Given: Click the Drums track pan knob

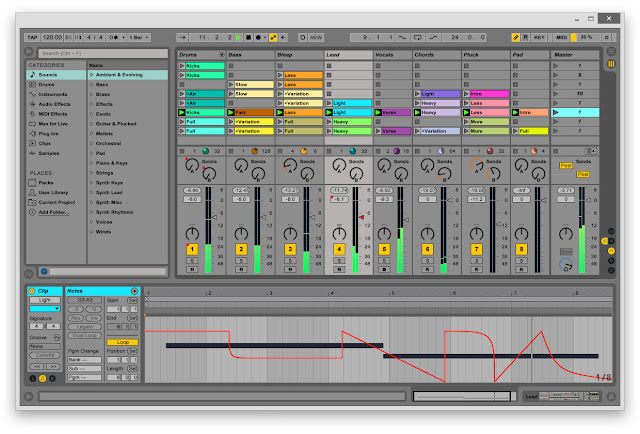Looking at the screenshot, I should tap(192, 233).
